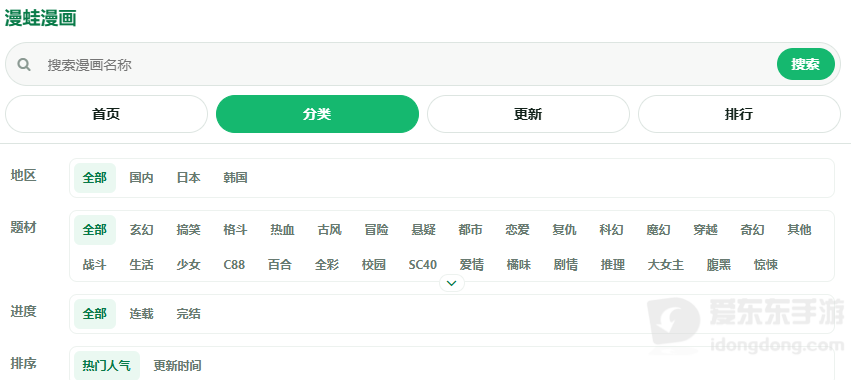
Task: Show only 连载 ongoing comics
Action: click(x=142, y=313)
